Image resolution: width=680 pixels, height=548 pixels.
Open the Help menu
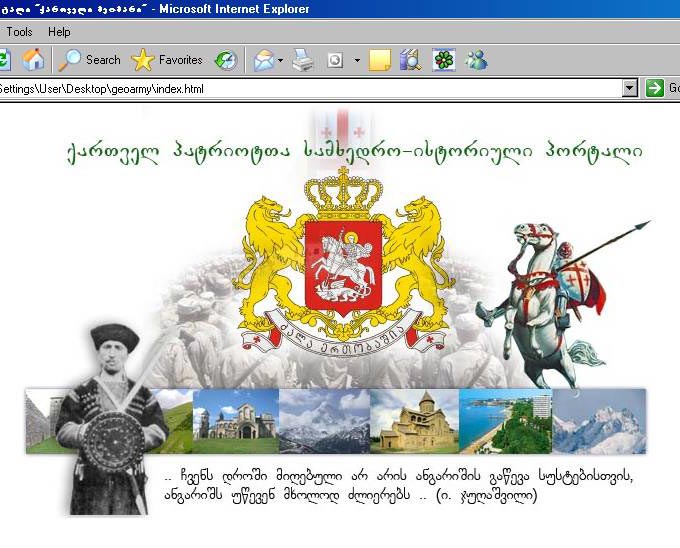click(59, 32)
